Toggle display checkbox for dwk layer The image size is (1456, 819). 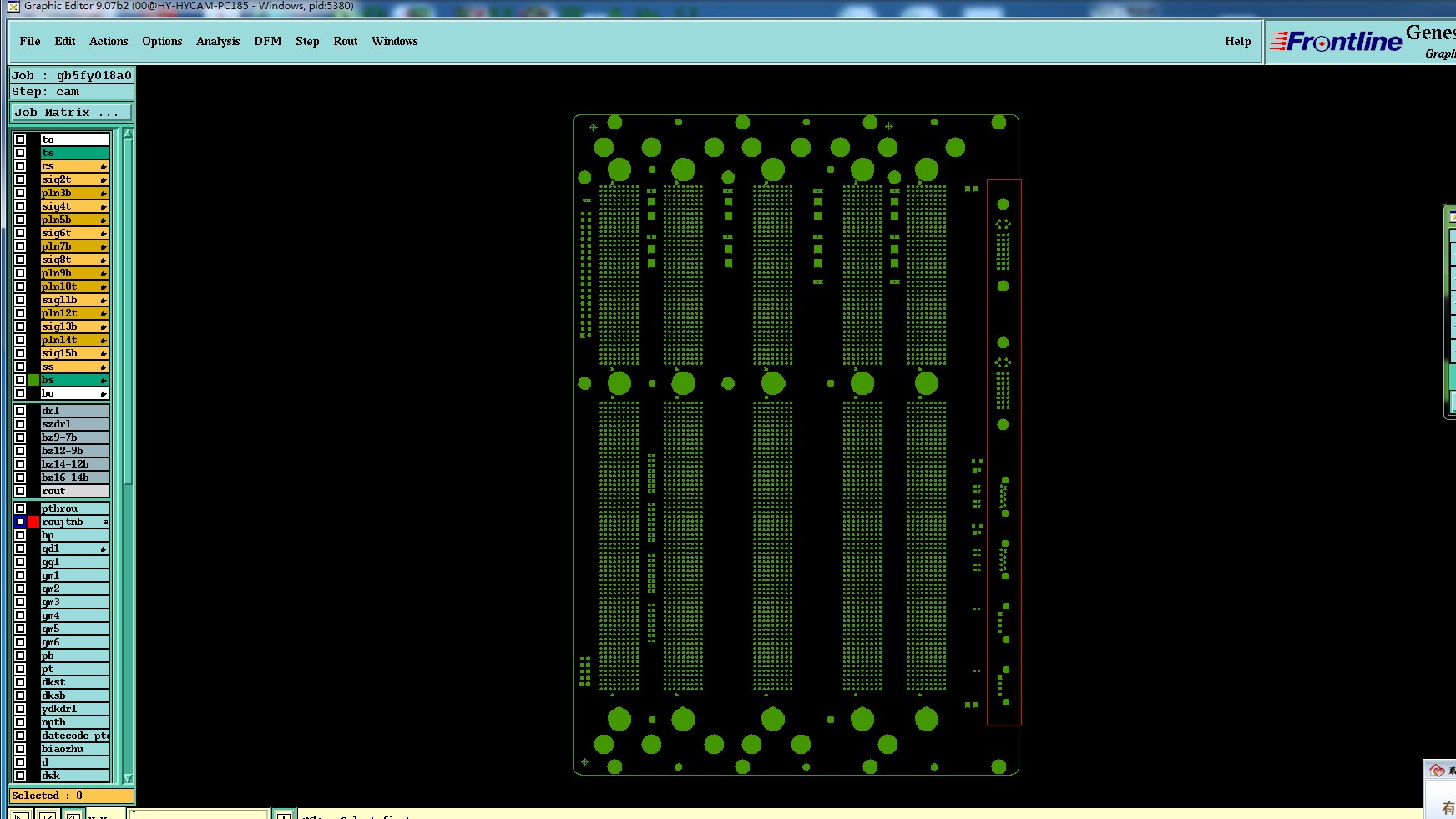(x=20, y=776)
